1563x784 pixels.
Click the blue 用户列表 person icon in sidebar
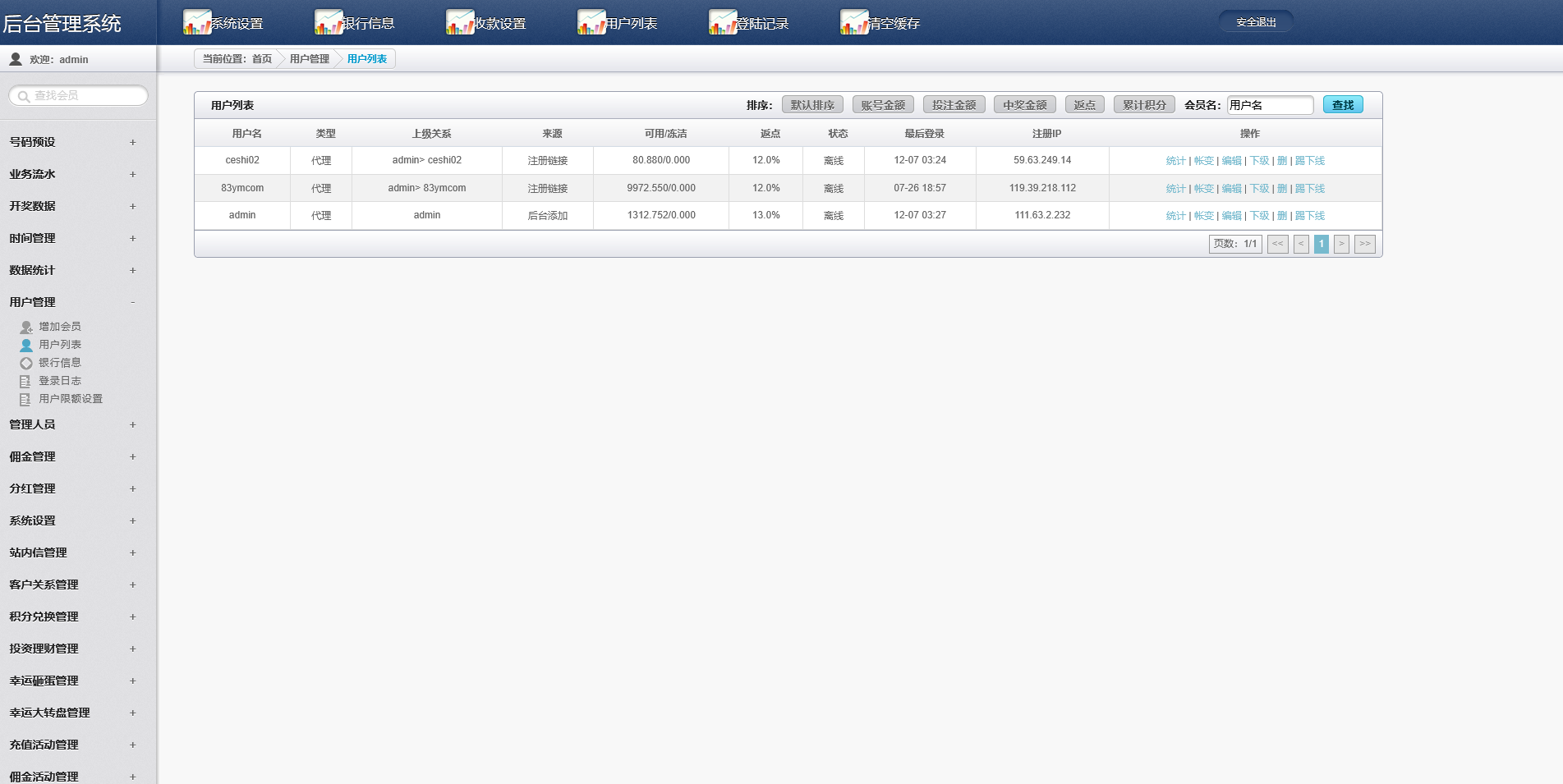(26, 345)
